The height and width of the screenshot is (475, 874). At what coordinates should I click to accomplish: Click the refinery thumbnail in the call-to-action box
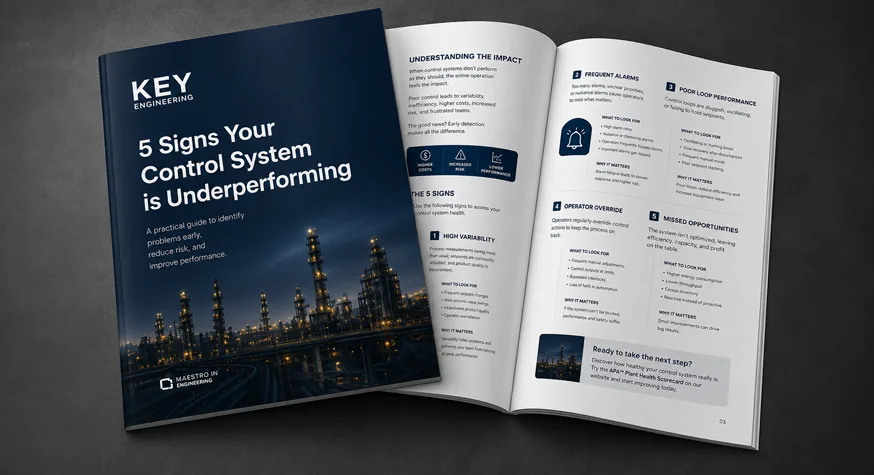coord(560,358)
